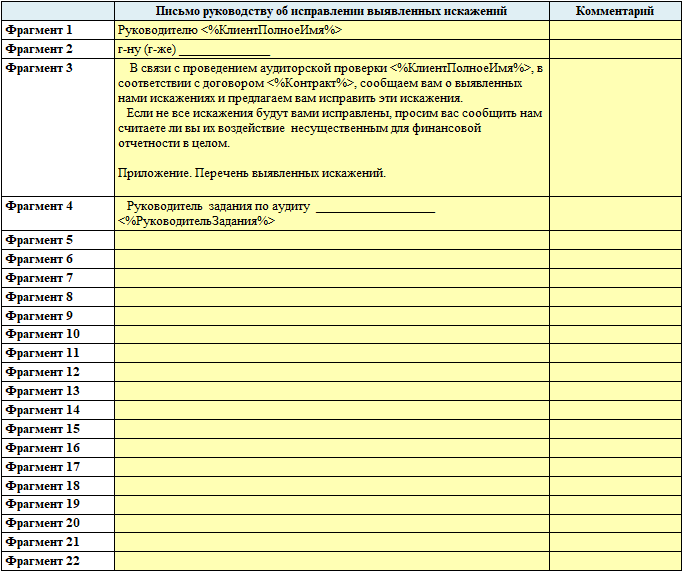Click the 'Фрагмент 17' row label
Image resolution: width=683 pixels, height=572 pixels.
click(58, 467)
